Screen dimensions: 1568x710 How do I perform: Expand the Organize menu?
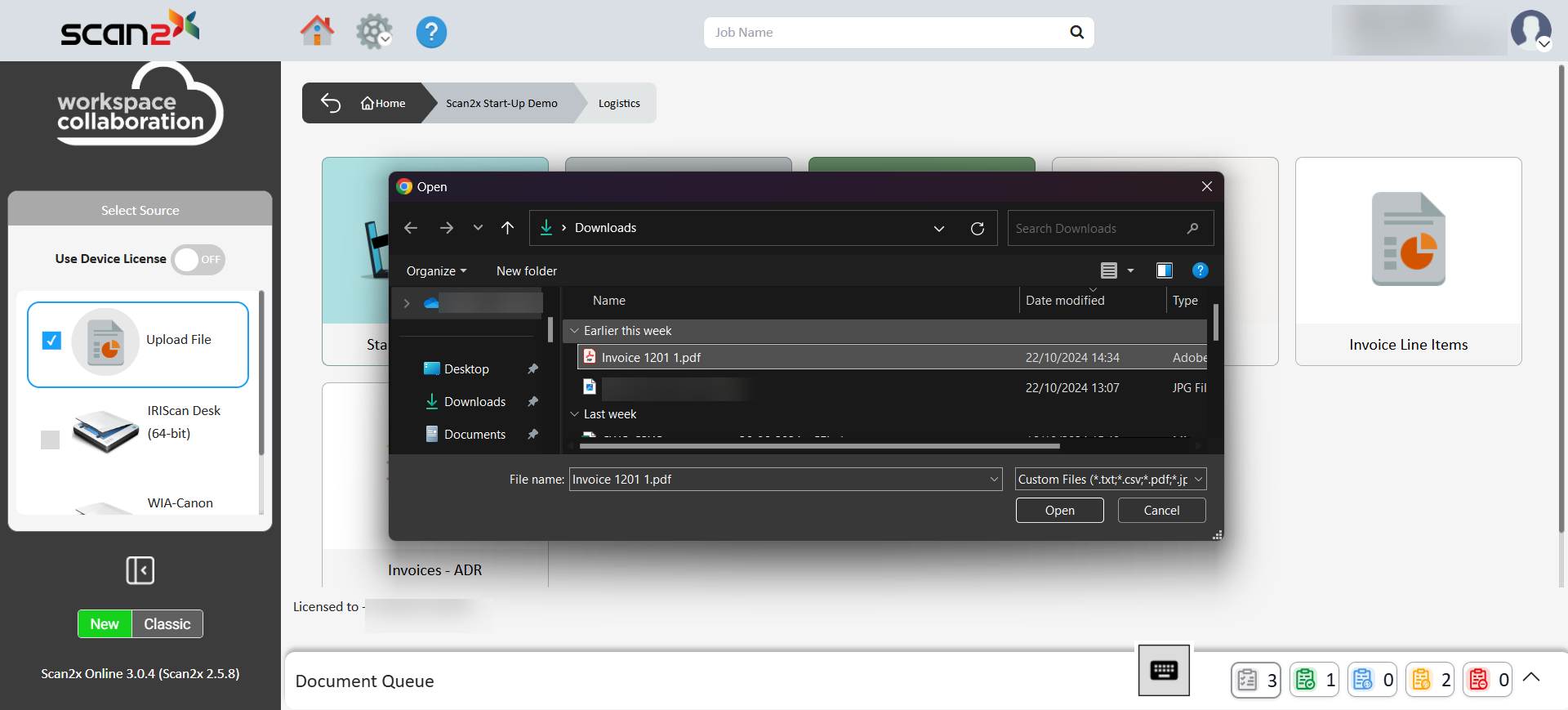436,271
